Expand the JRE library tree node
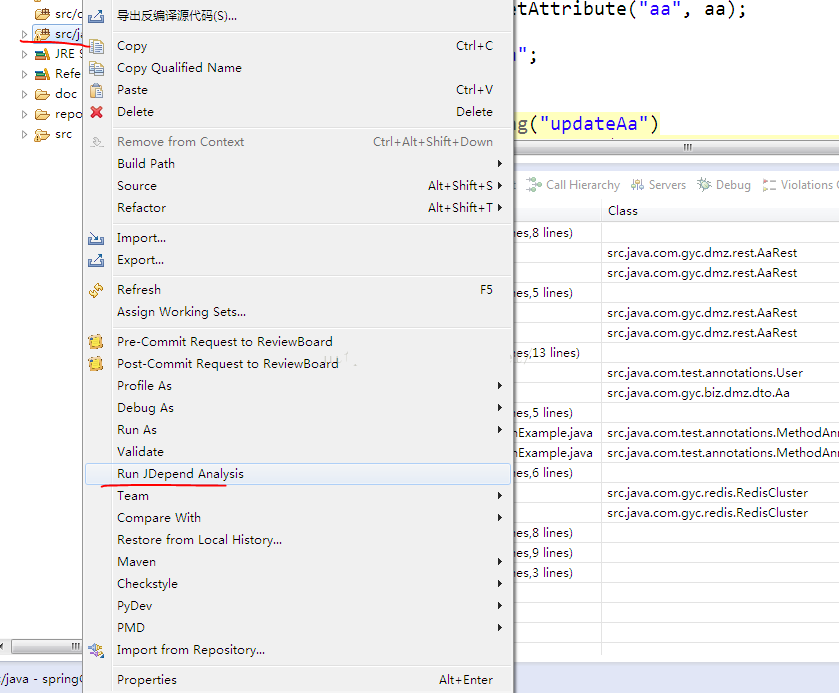The width and height of the screenshot is (839, 693). pyautogui.click(x=24, y=54)
